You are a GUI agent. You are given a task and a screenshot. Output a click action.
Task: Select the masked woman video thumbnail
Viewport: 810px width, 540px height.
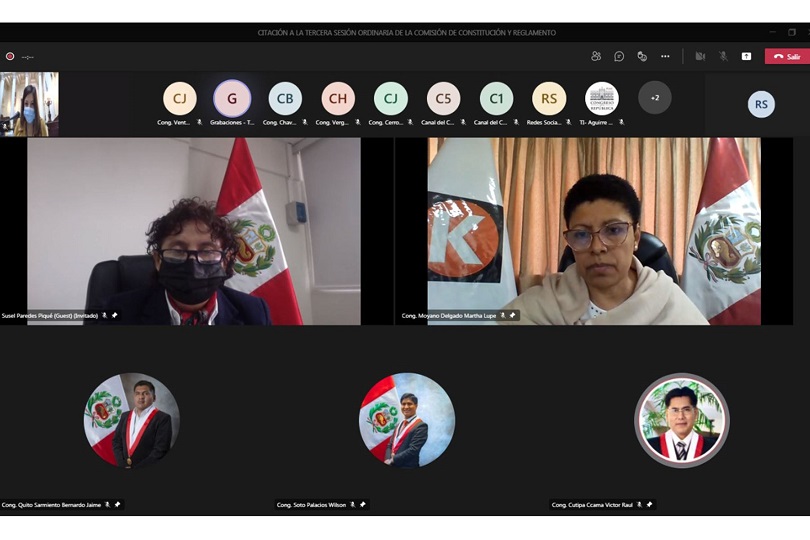pyautogui.click(x=29, y=104)
